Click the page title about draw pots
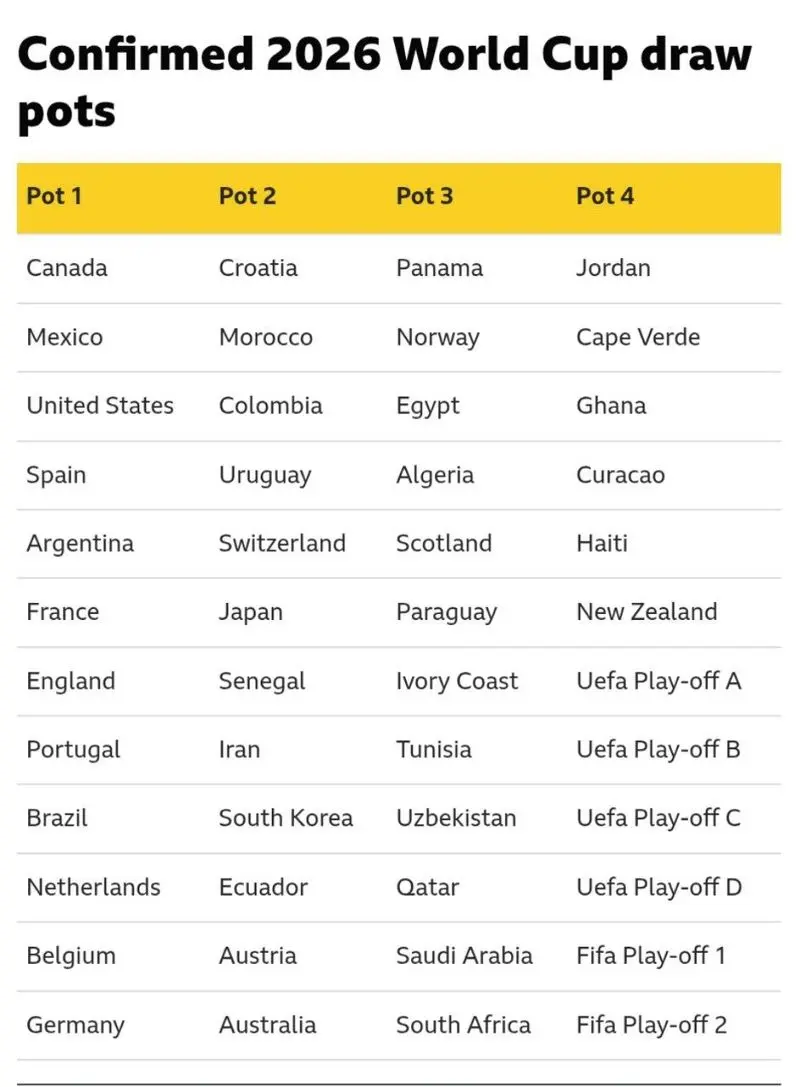The width and height of the screenshot is (800, 1087). pyautogui.click(x=384, y=82)
